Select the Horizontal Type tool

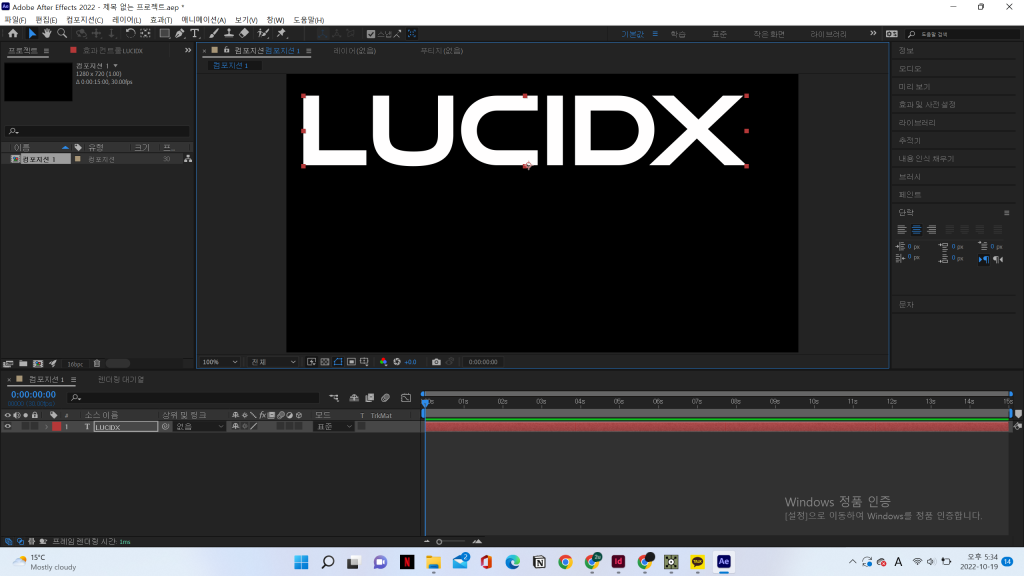coord(195,33)
